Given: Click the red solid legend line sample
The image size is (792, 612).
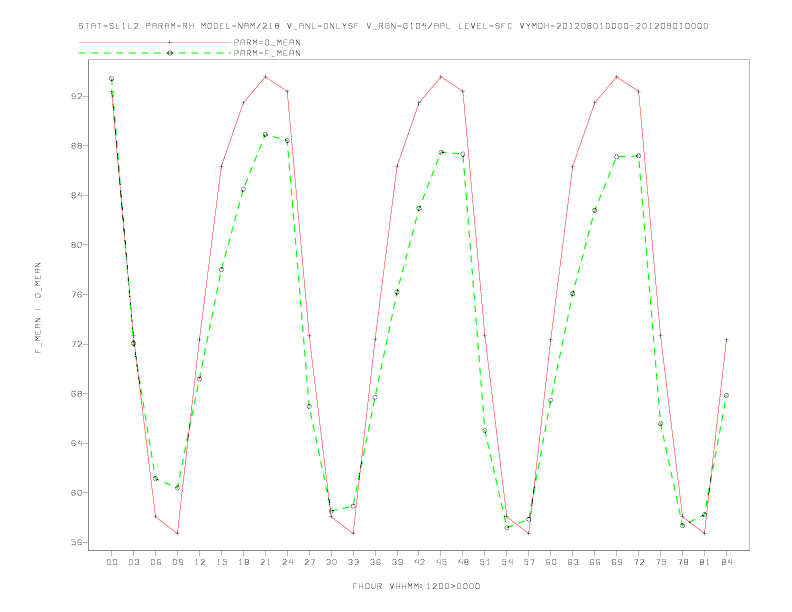Looking at the screenshot, I should click(155, 42).
